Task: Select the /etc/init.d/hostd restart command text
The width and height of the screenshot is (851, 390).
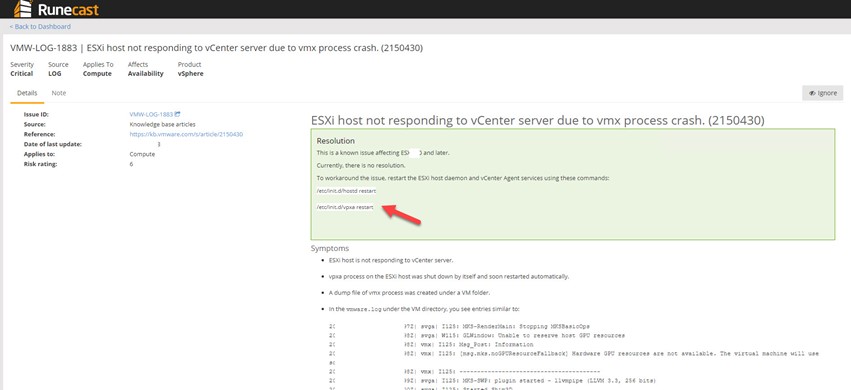Action: pyautogui.click(x=346, y=191)
